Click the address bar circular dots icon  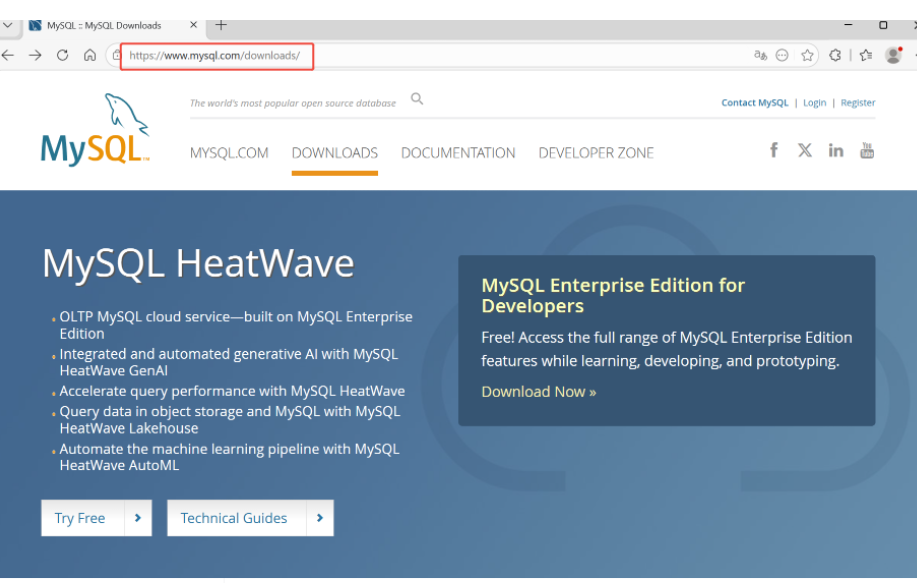coord(782,56)
